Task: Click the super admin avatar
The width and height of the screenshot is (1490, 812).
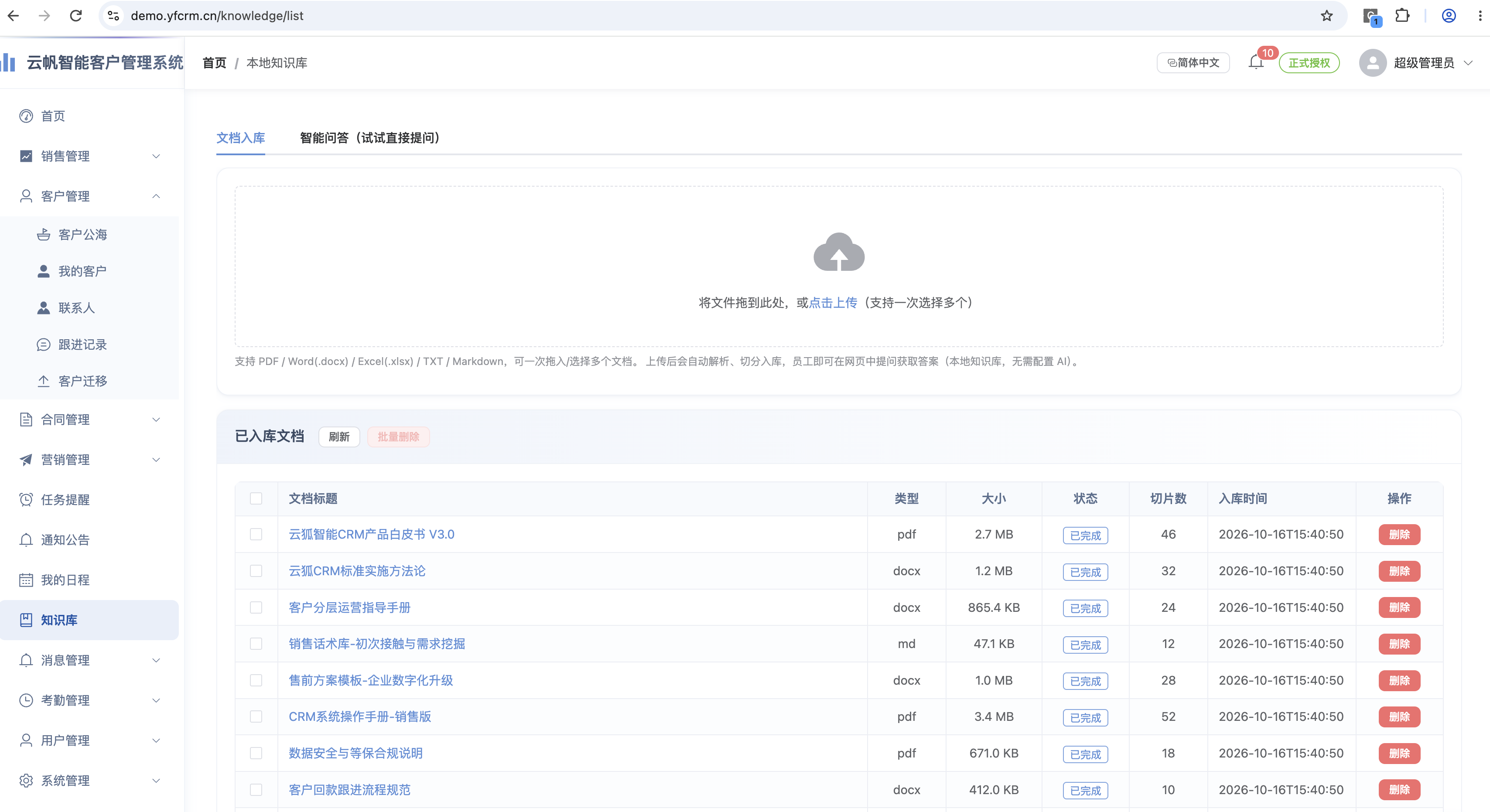Action: (1372, 62)
